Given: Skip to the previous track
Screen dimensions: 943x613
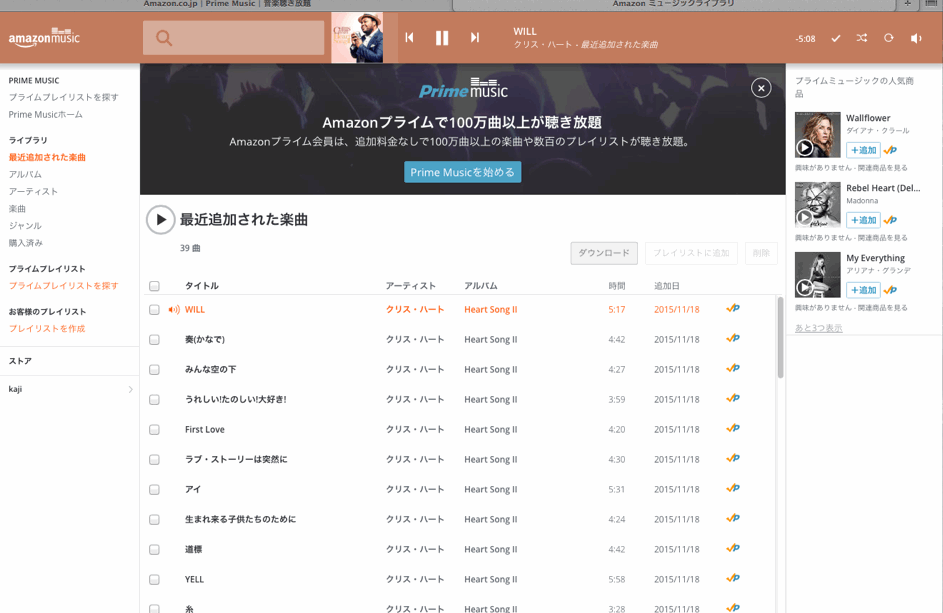Looking at the screenshot, I should pyautogui.click(x=409, y=38).
